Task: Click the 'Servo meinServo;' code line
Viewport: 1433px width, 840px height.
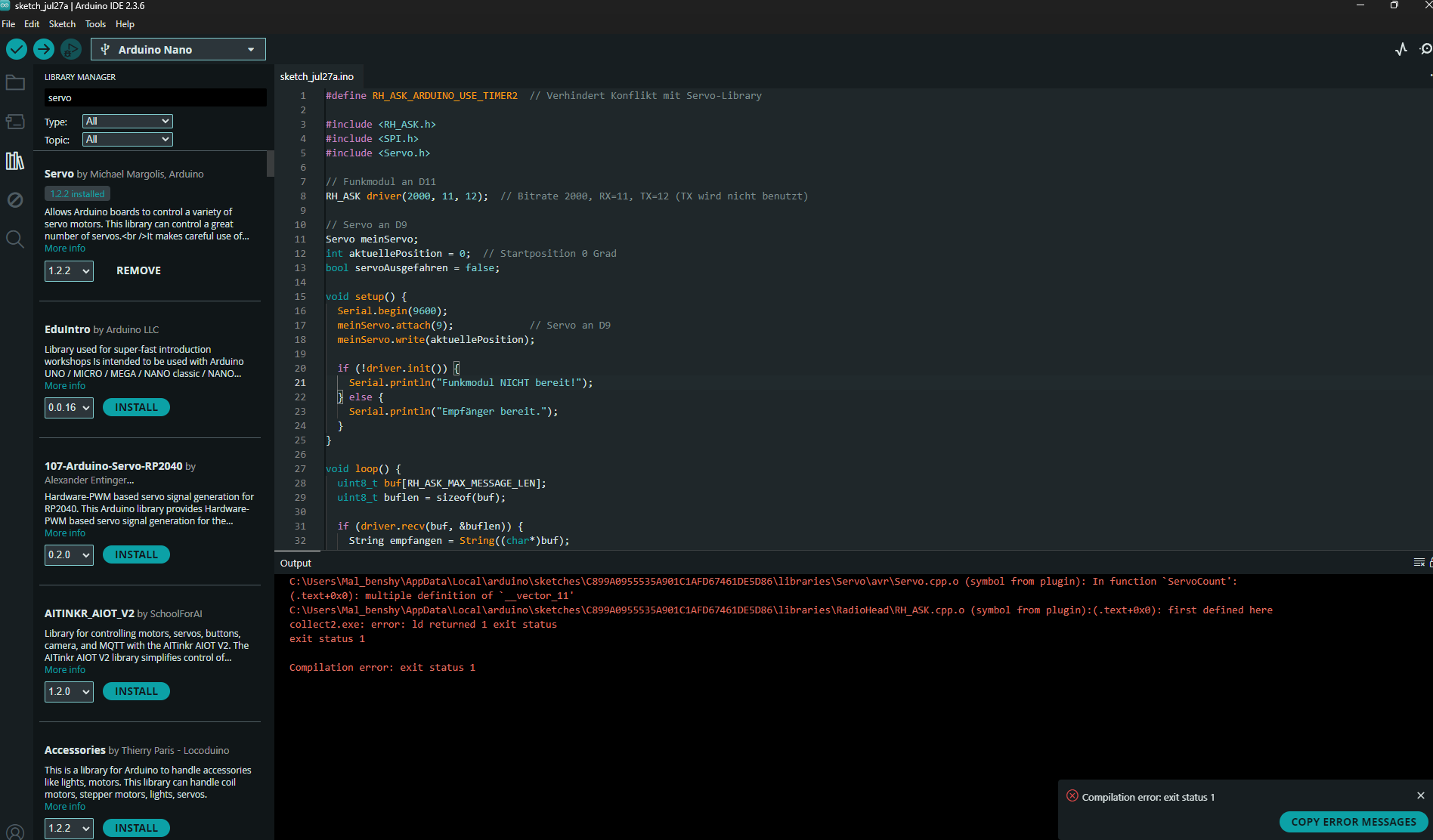Action: [372, 239]
